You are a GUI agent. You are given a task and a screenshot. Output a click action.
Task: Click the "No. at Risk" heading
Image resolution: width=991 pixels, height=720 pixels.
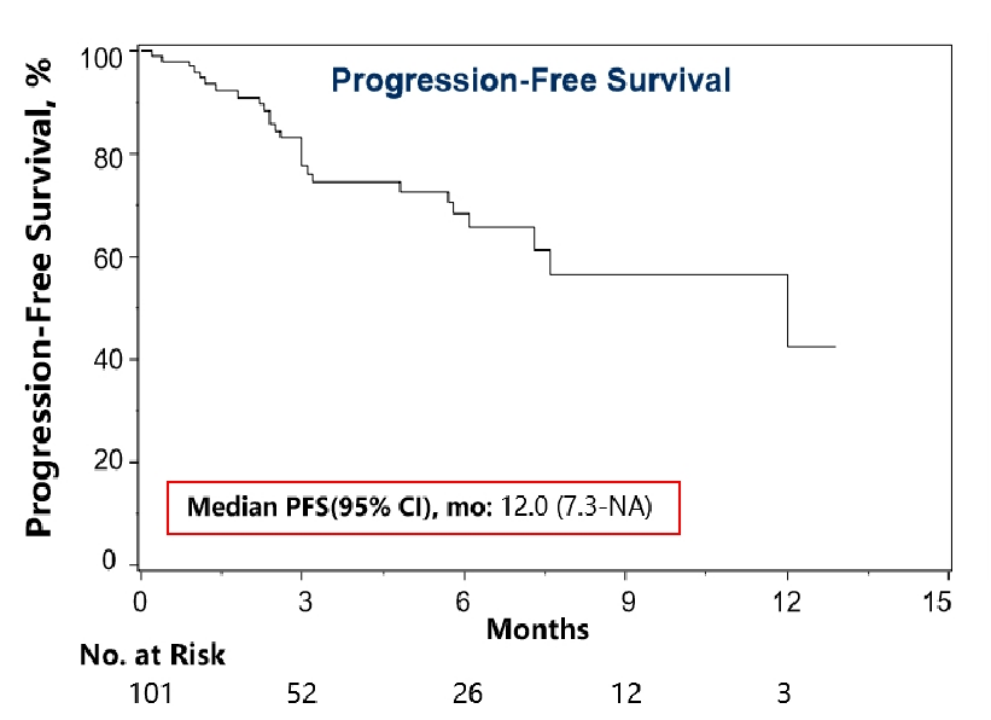152,656
